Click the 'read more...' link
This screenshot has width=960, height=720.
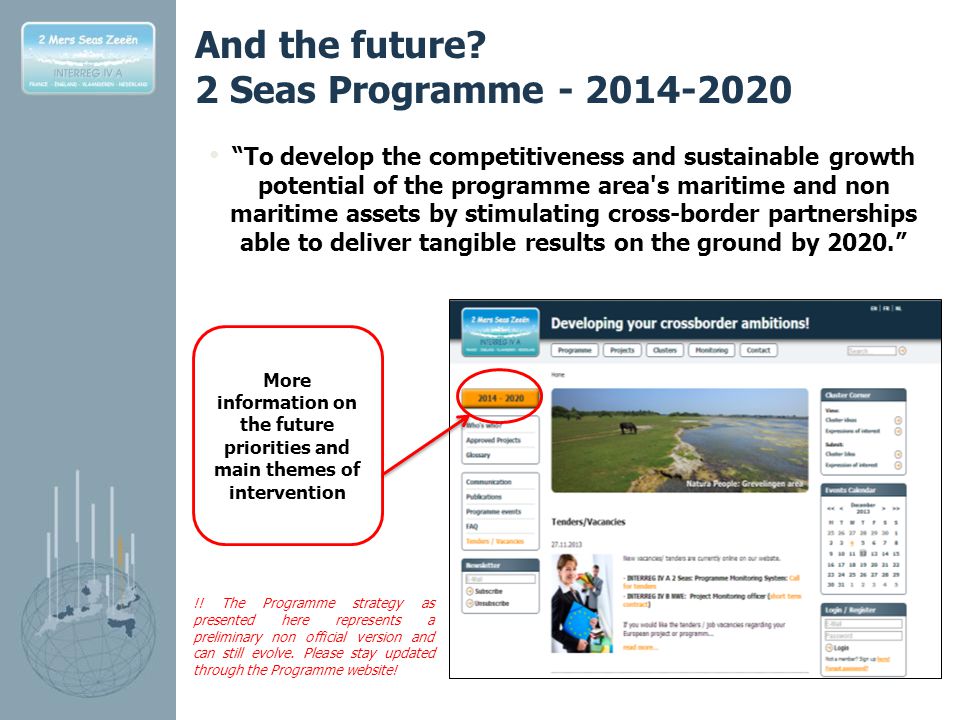pos(640,648)
